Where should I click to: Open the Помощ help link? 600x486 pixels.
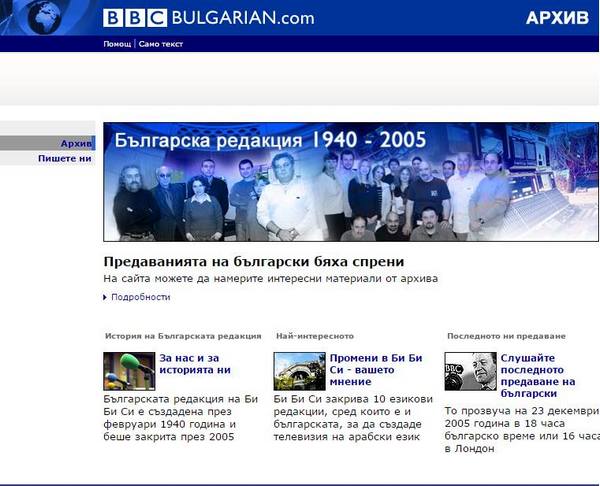pyautogui.click(x=117, y=44)
